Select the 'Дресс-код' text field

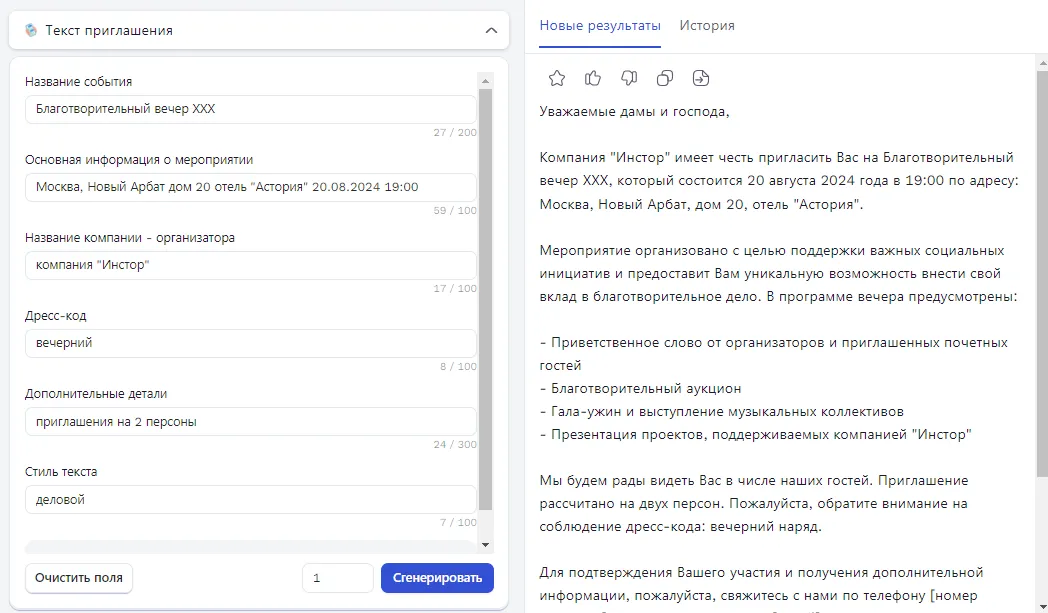(x=250, y=342)
